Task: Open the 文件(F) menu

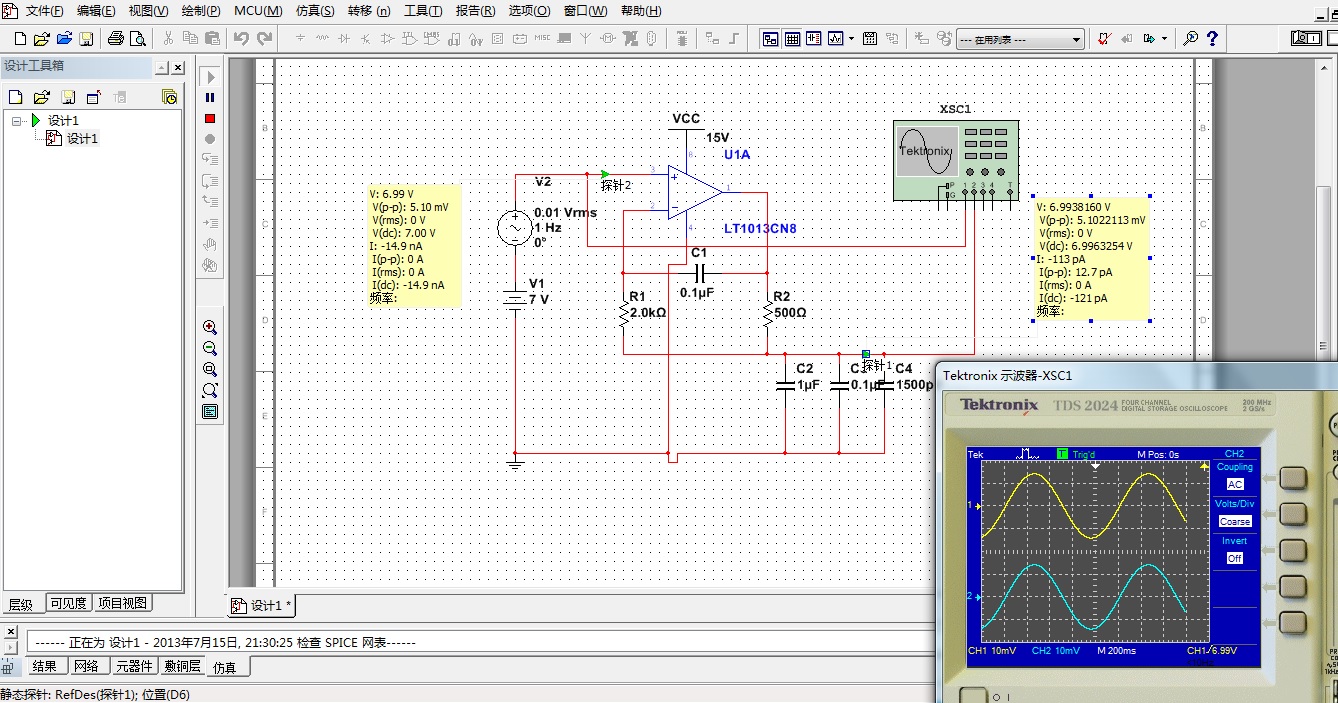Action: coord(45,11)
